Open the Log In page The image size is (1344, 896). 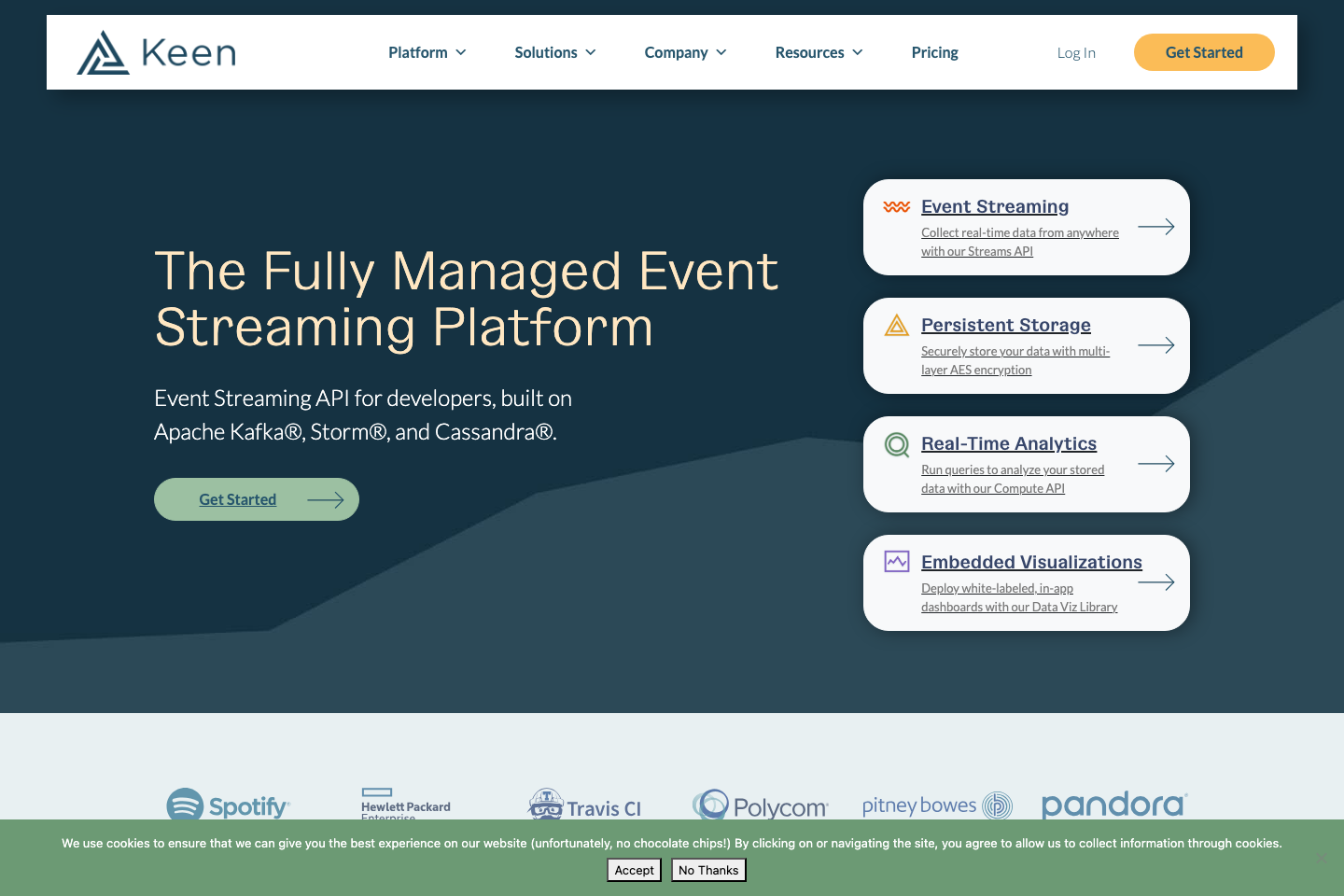[1076, 52]
